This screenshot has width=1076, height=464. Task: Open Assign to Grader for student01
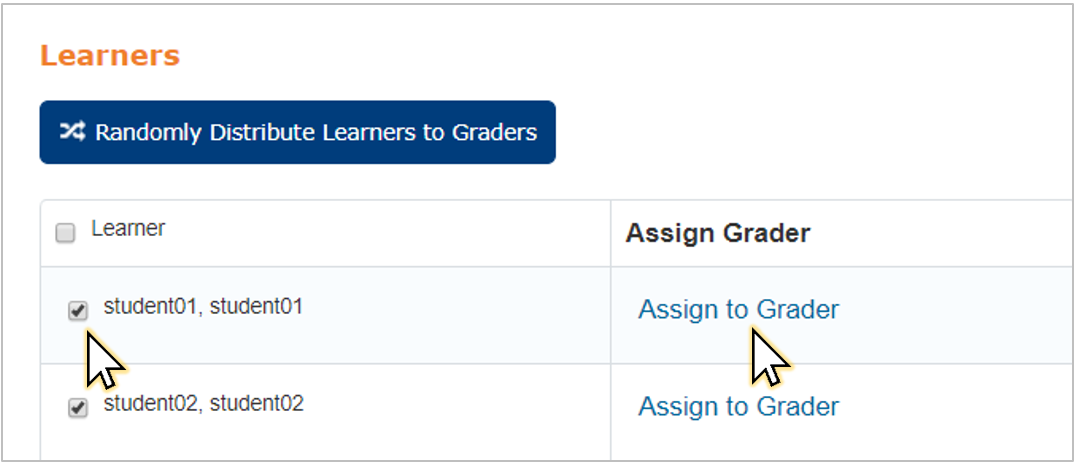click(x=738, y=310)
